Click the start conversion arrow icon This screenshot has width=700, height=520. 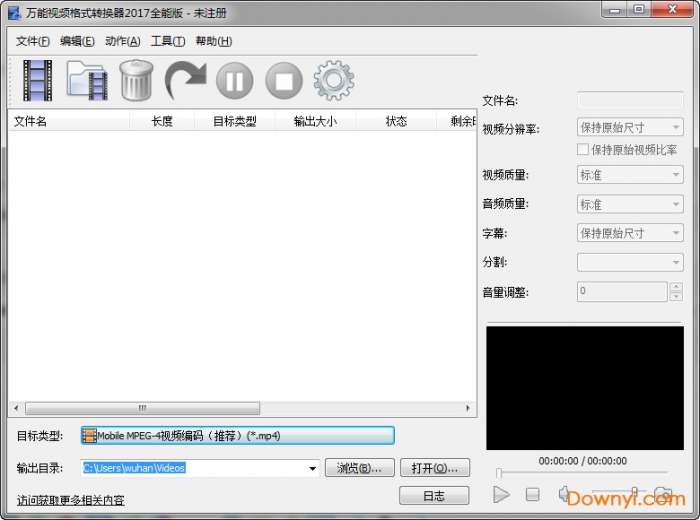[185, 80]
